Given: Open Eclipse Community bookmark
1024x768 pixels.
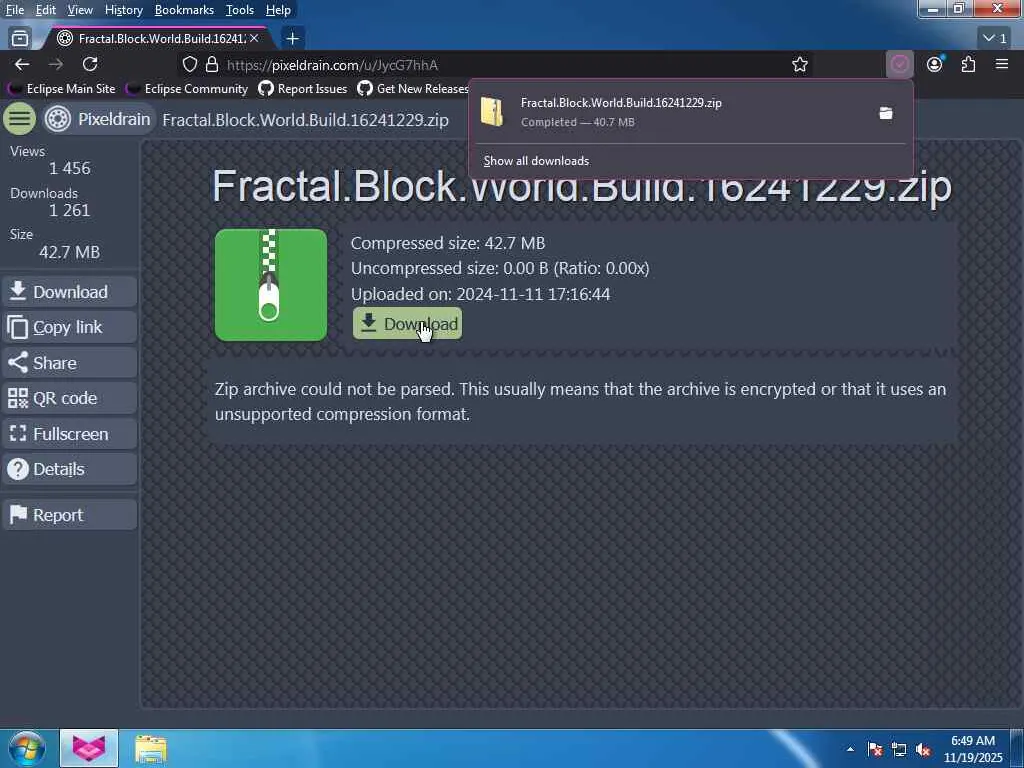Looking at the screenshot, I should click(x=188, y=88).
